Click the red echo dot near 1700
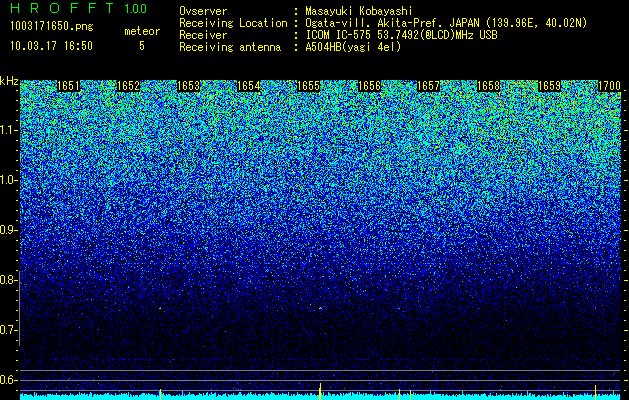This screenshot has width=629, height=400. click(x=596, y=308)
